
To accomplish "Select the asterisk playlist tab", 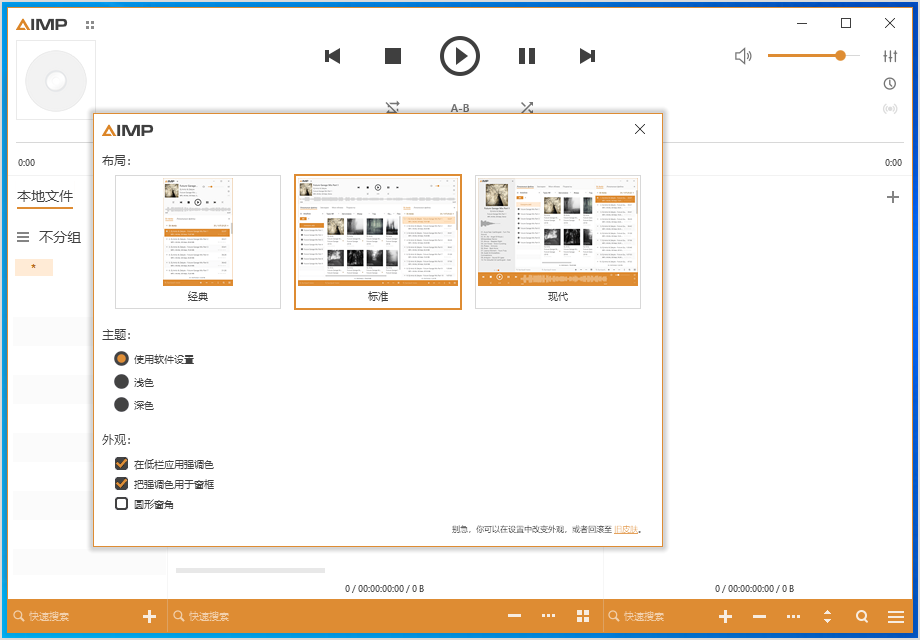I will point(33,266).
